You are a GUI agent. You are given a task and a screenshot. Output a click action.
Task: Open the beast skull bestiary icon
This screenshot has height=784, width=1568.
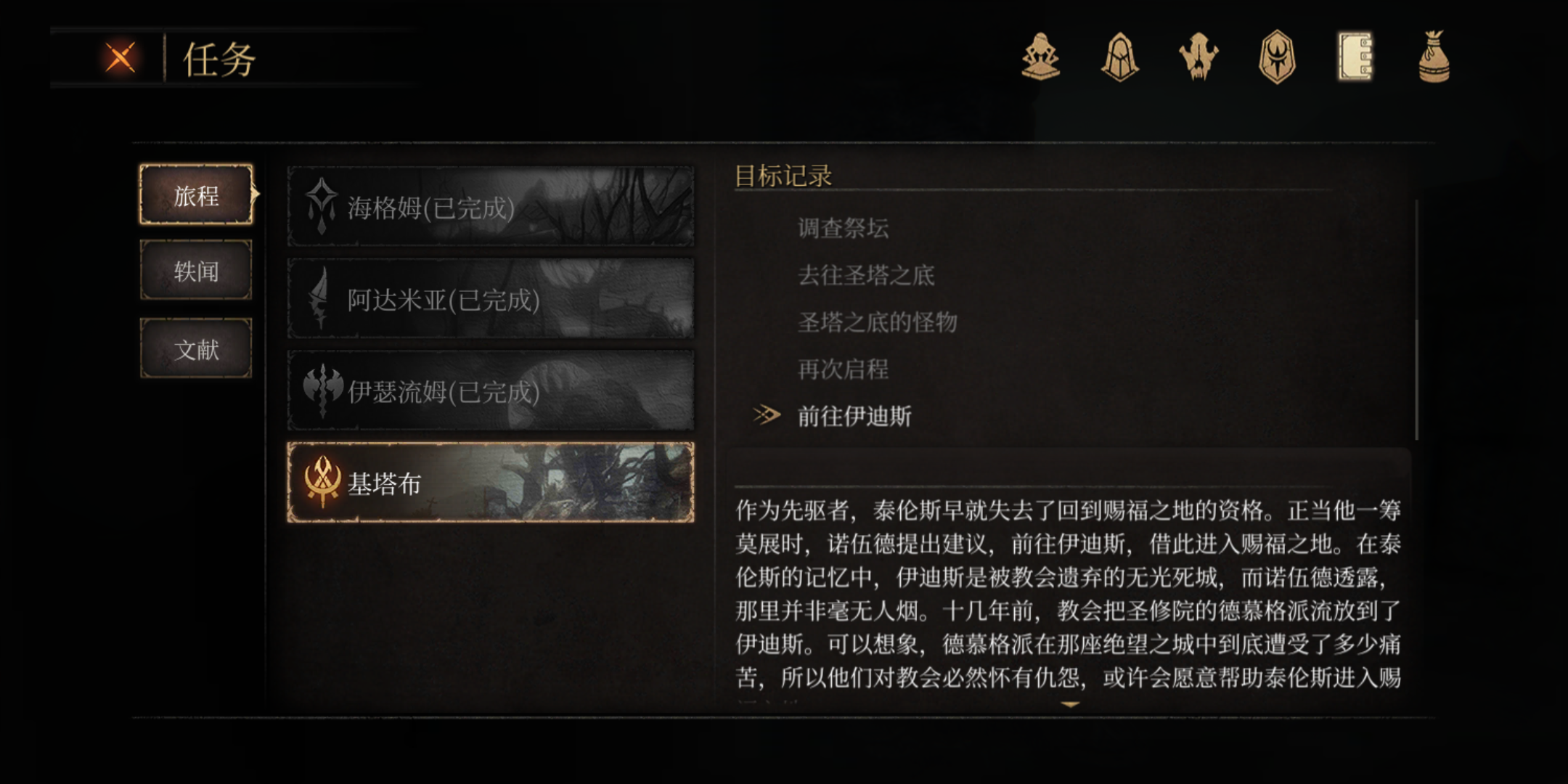click(1199, 57)
